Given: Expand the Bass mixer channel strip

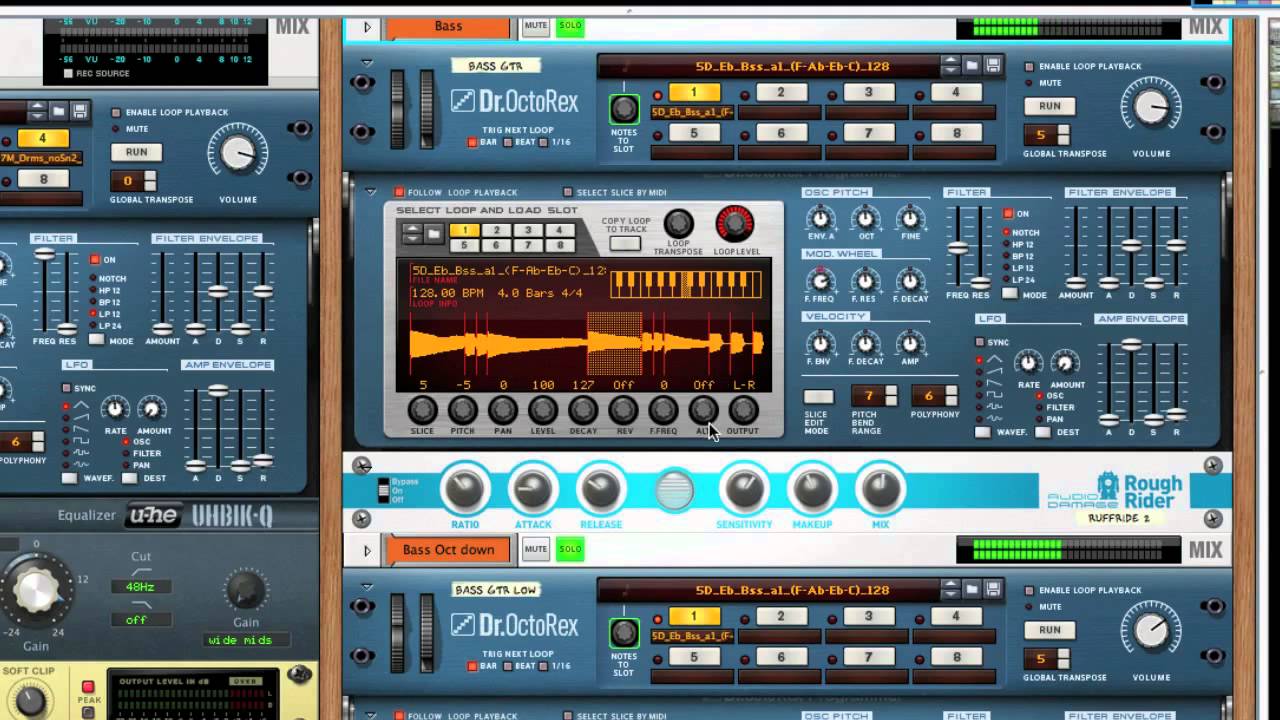Looking at the screenshot, I should (x=367, y=27).
